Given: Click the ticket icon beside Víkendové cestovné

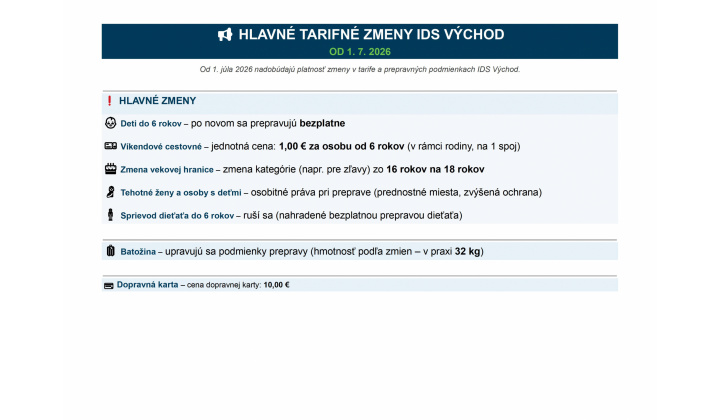Looking at the screenshot, I should [111, 146].
